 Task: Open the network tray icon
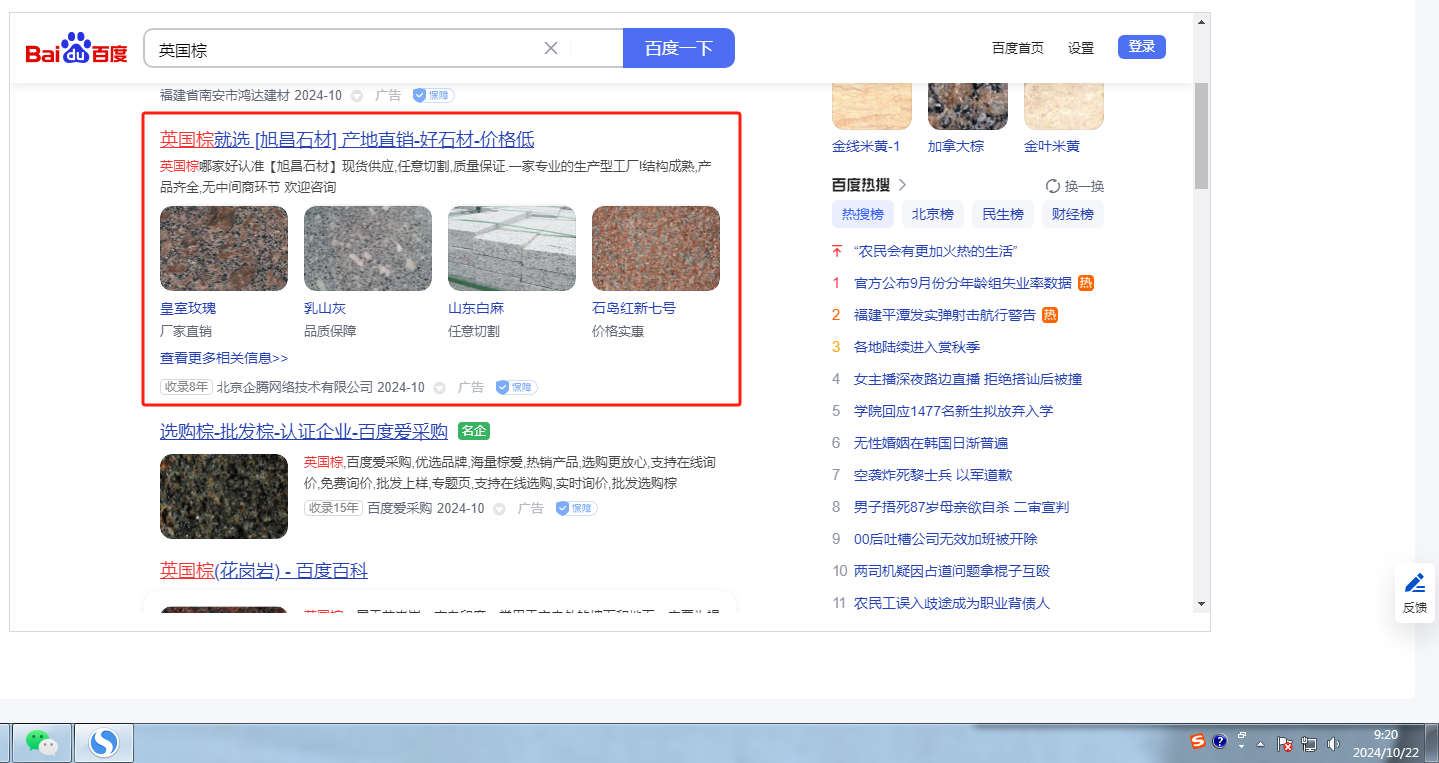pyautogui.click(x=1308, y=744)
